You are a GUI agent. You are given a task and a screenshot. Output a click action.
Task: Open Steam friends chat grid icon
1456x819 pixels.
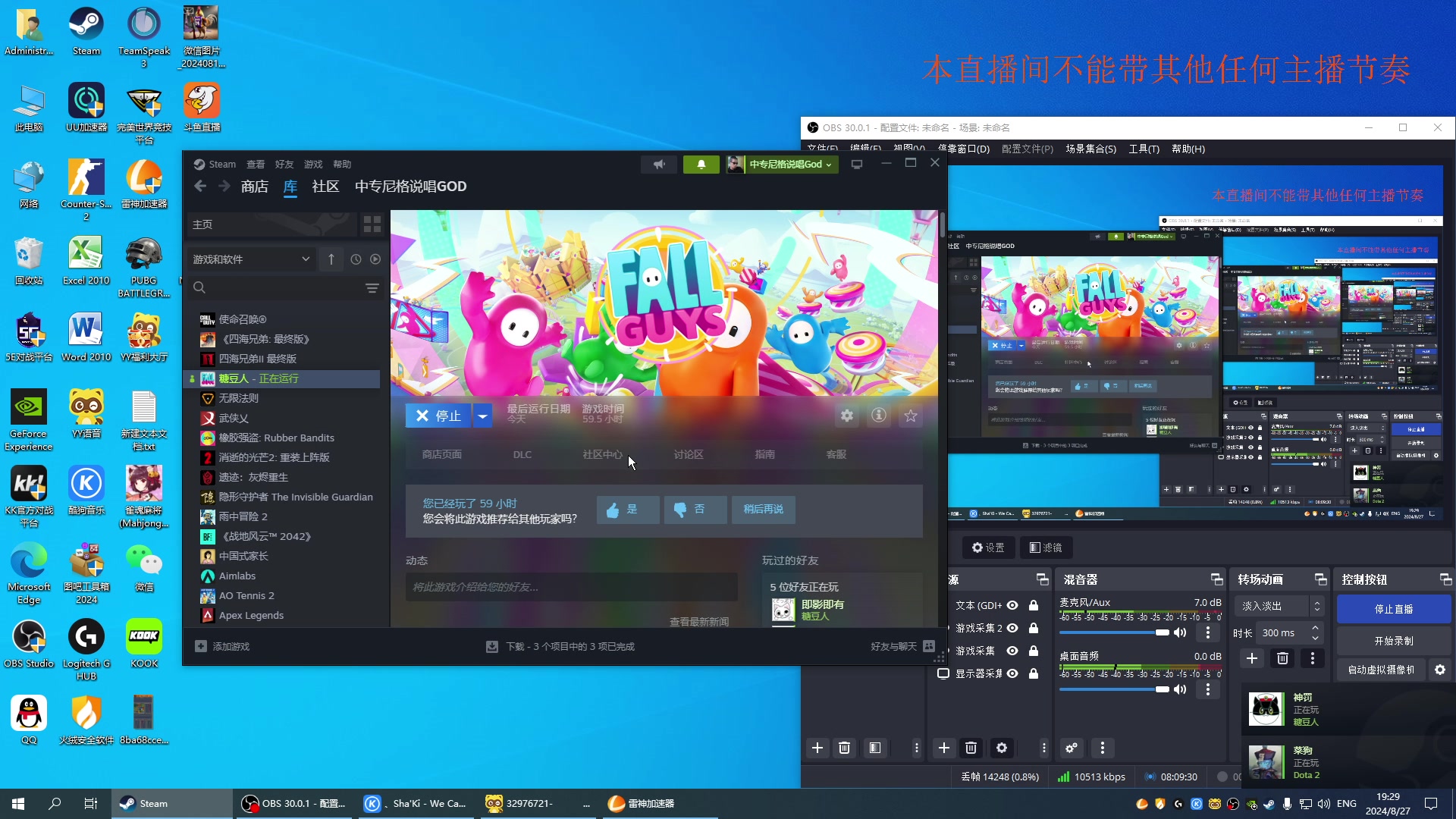(929, 646)
